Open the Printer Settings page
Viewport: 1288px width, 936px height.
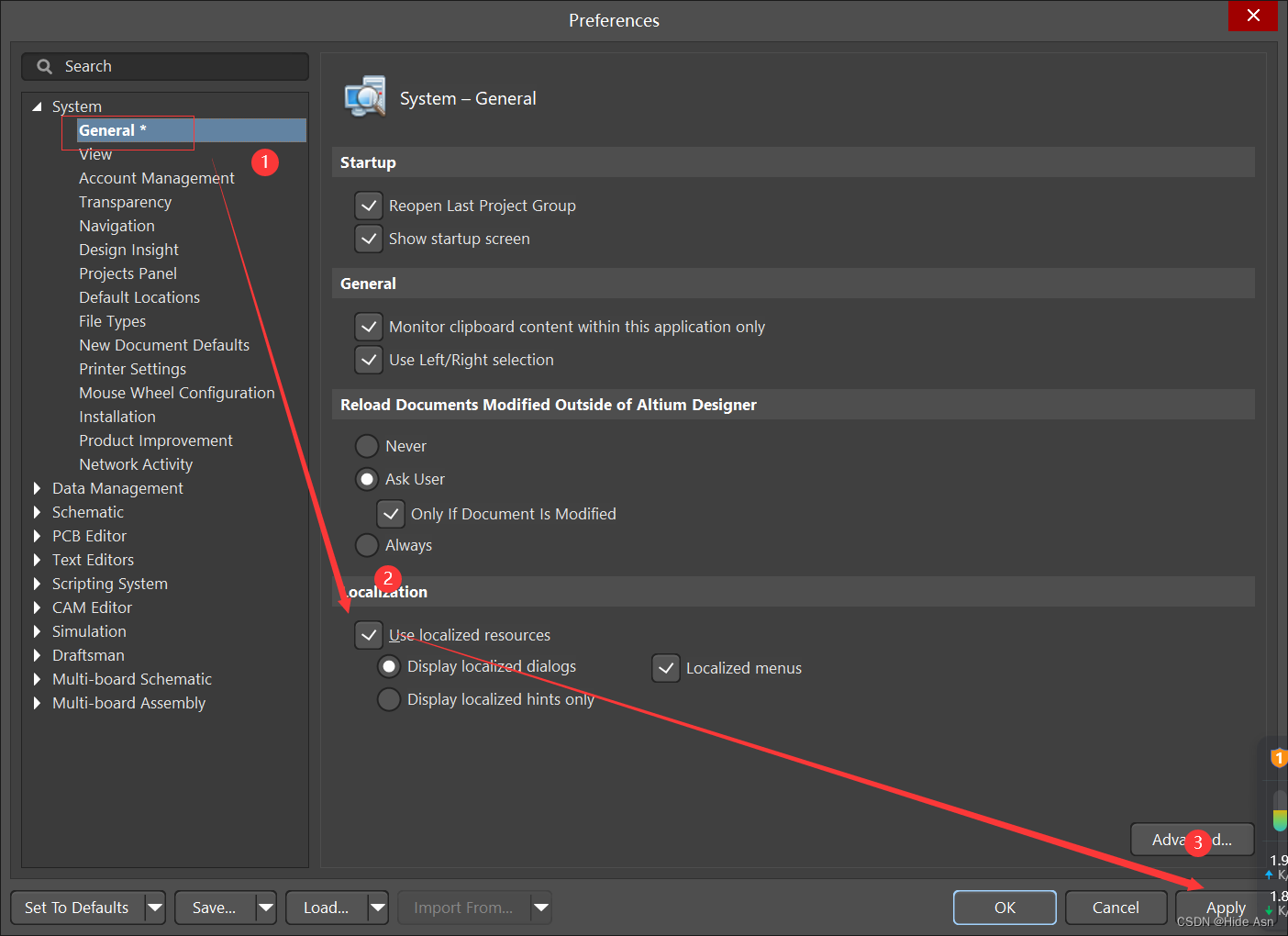pyautogui.click(x=132, y=369)
